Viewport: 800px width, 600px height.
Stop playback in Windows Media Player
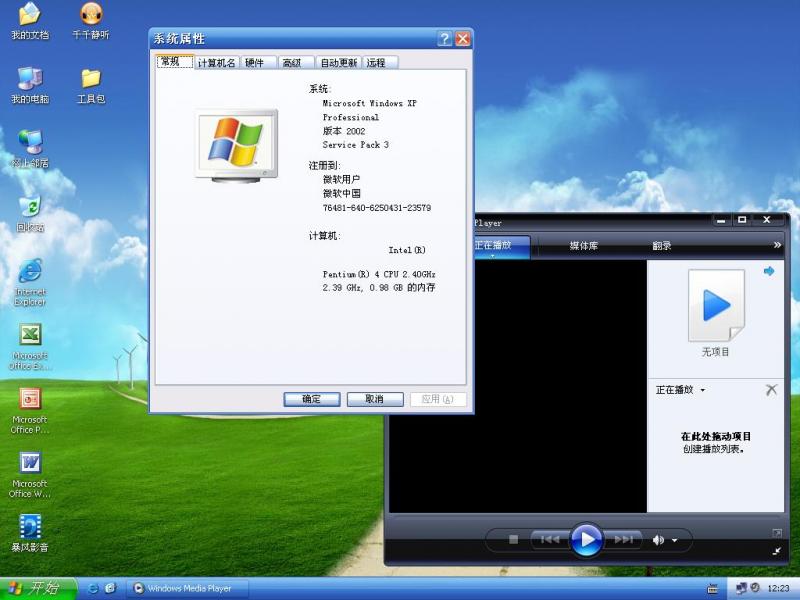pos(513,539)
